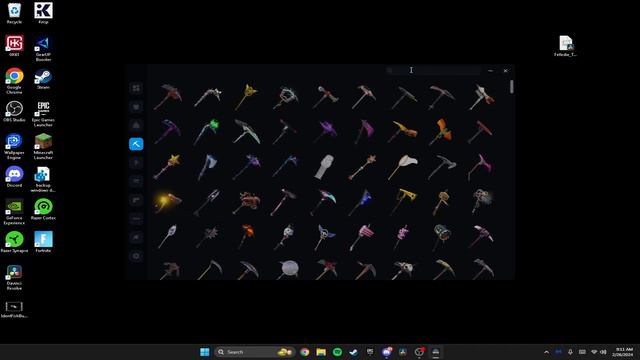Select the highlighted blue pickaxe category in sidebar
640x360 pixels.
click(136, 144)
